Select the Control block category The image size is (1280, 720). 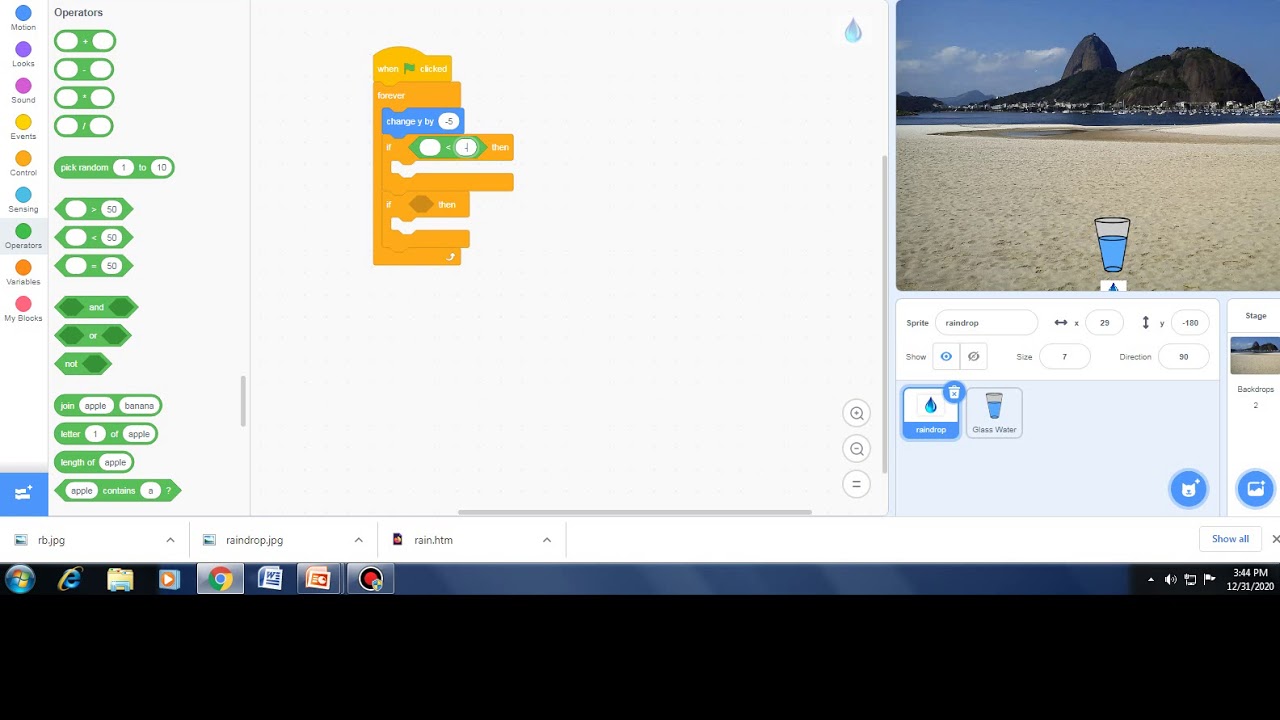coord(23,163)
